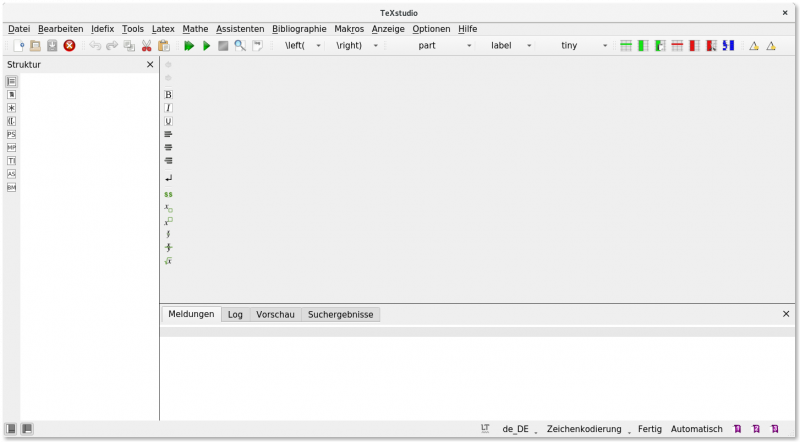This screenshot has height=442, width=800.
Task: Apply underline formatting with U icon
Action: [168, 121]
